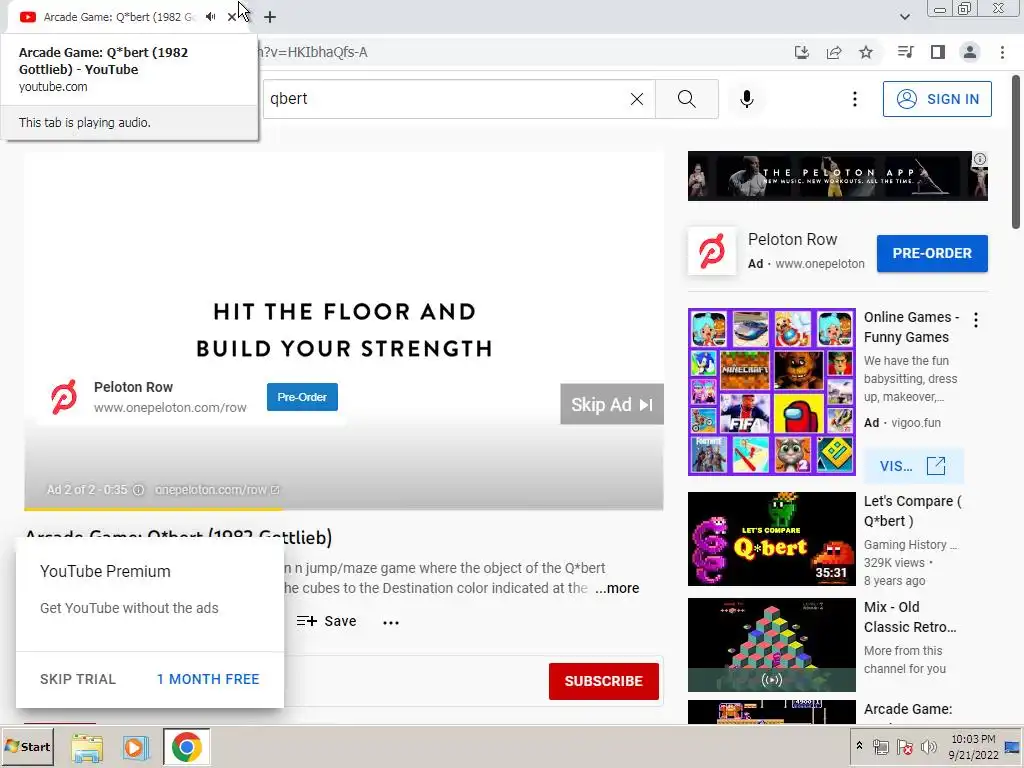Click the PRE-ORDER button in sidebar

pyautogui.click(x=932, y=253)
